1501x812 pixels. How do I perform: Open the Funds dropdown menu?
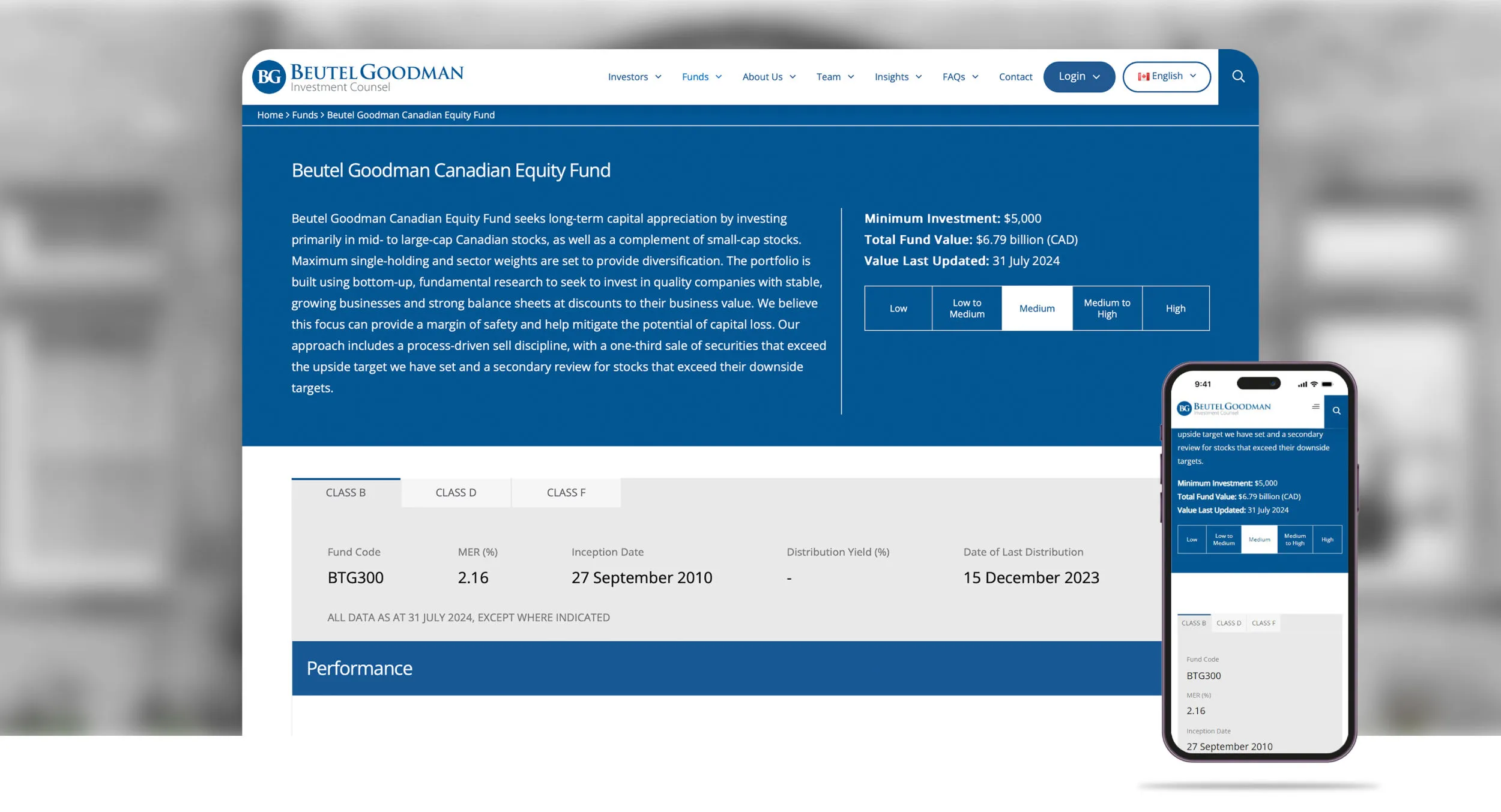701,77
